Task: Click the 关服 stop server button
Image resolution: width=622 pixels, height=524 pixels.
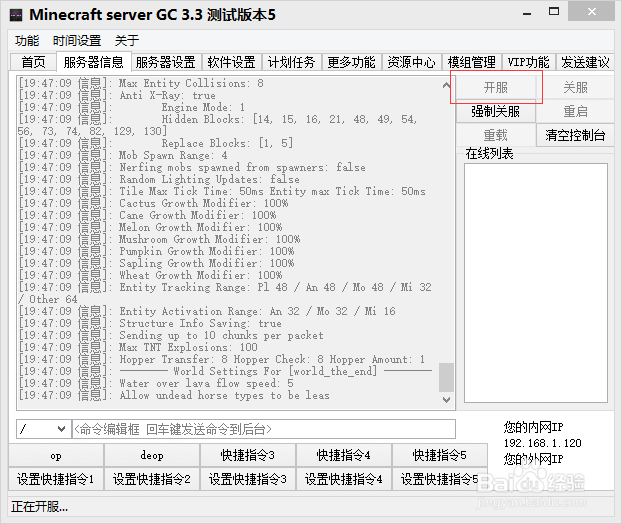Action: click(x=575, y=87)
